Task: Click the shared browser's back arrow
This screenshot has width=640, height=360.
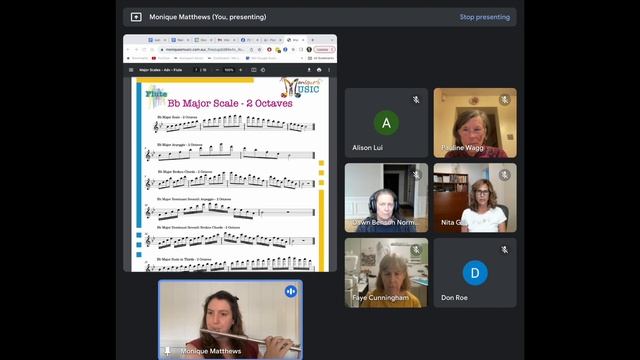Action: pos(128,49)
